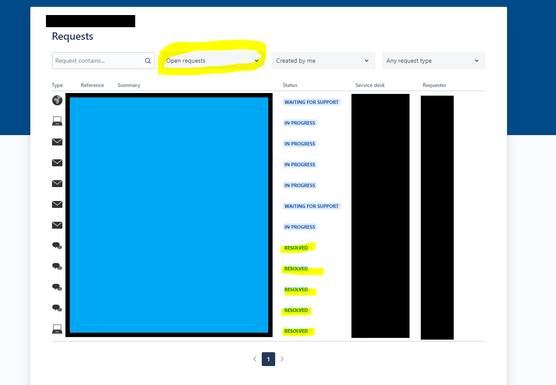Expand the "Created by me" filter dropdown
Image resolution: width=556 pixels, height=385 pixels.
click(323, 61)
